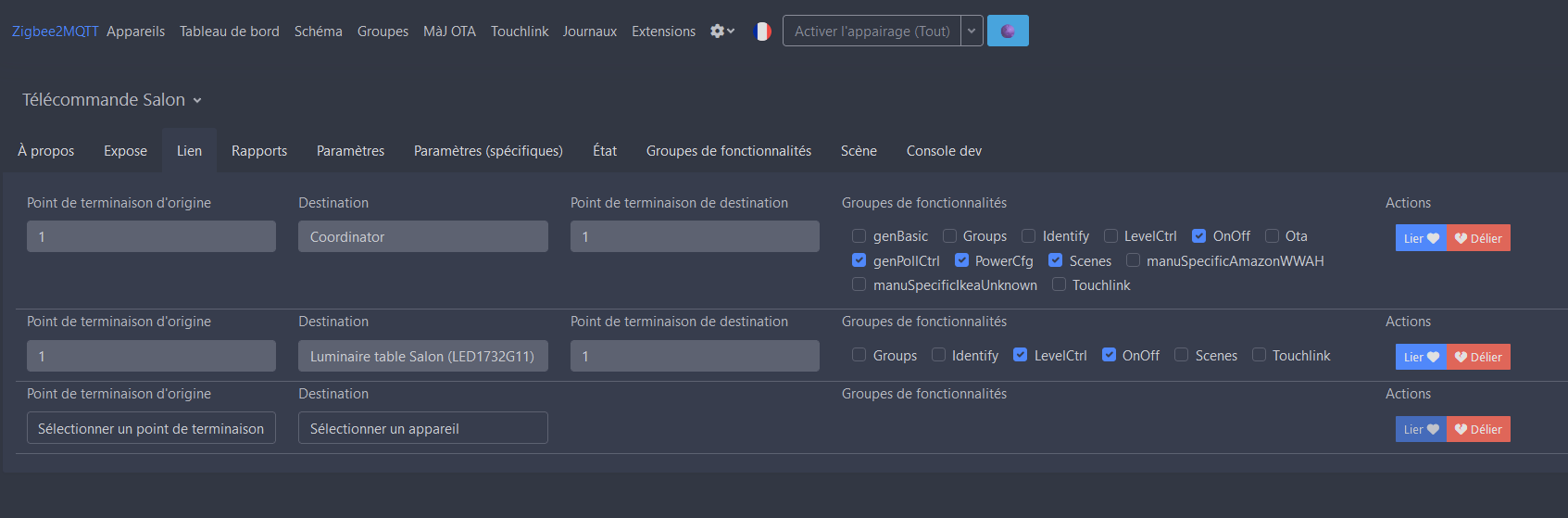Open Sélectionner un appareil destination dropdown
The height and width of the screenshot is (518, 1568).
coord(422,428)
